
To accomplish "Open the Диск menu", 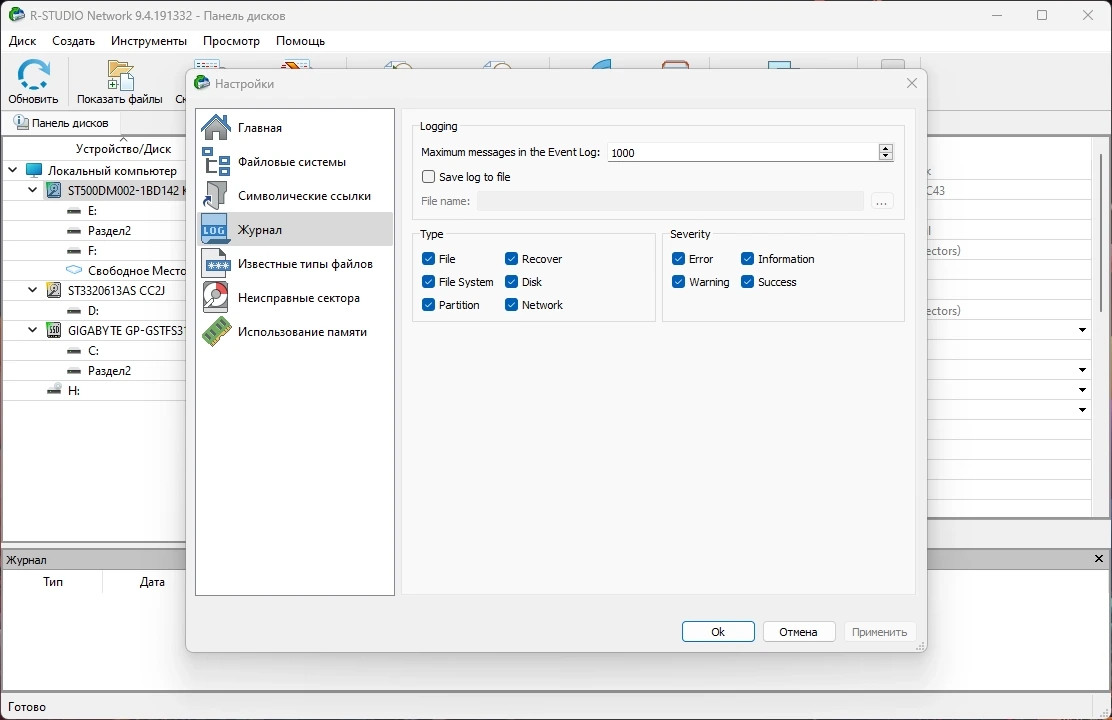I will [x=23, y=41].
